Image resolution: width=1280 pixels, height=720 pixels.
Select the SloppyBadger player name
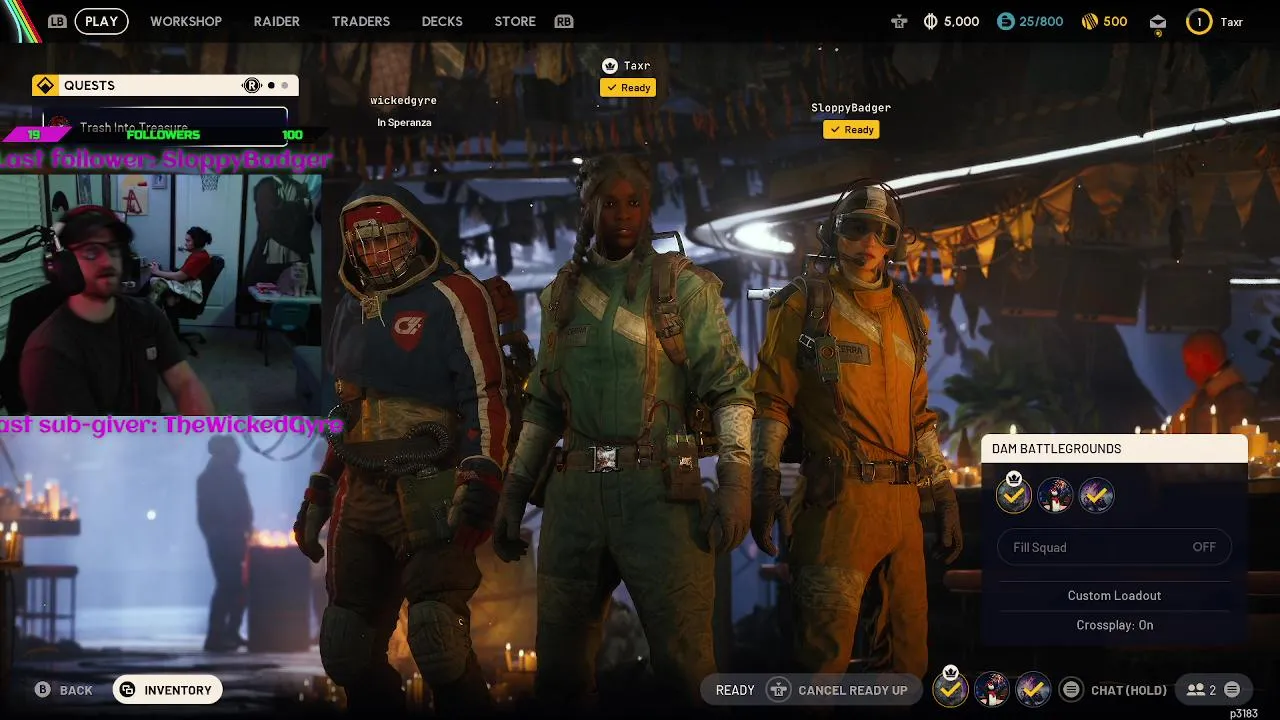pos(851,107)
